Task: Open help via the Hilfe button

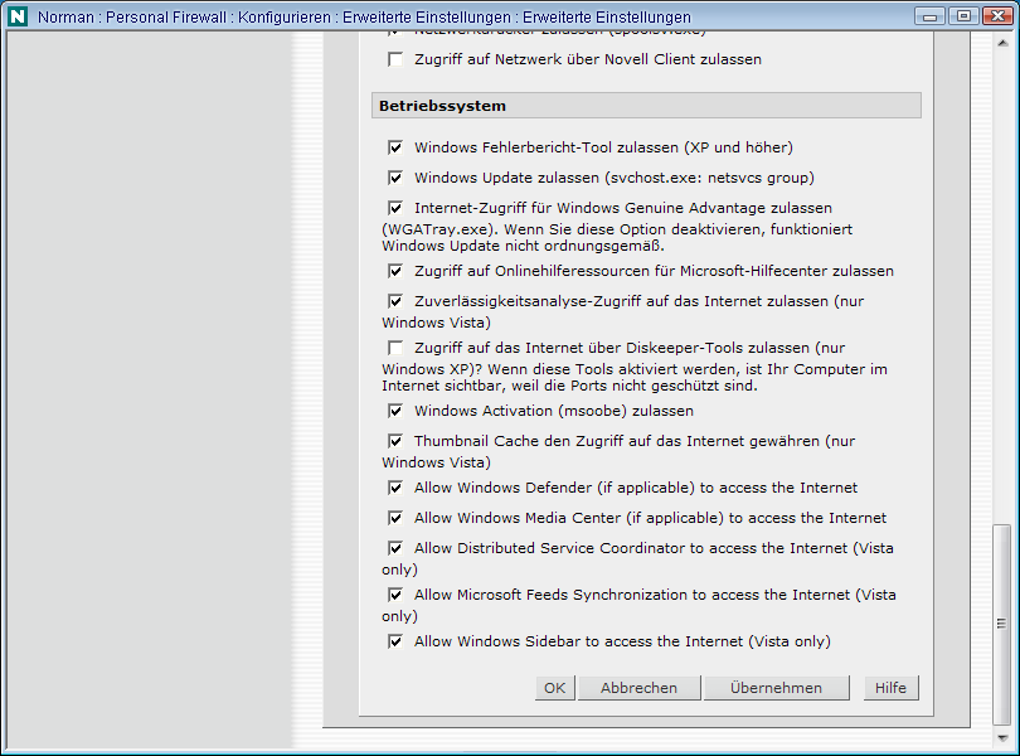Action: (x=891, y=688)
